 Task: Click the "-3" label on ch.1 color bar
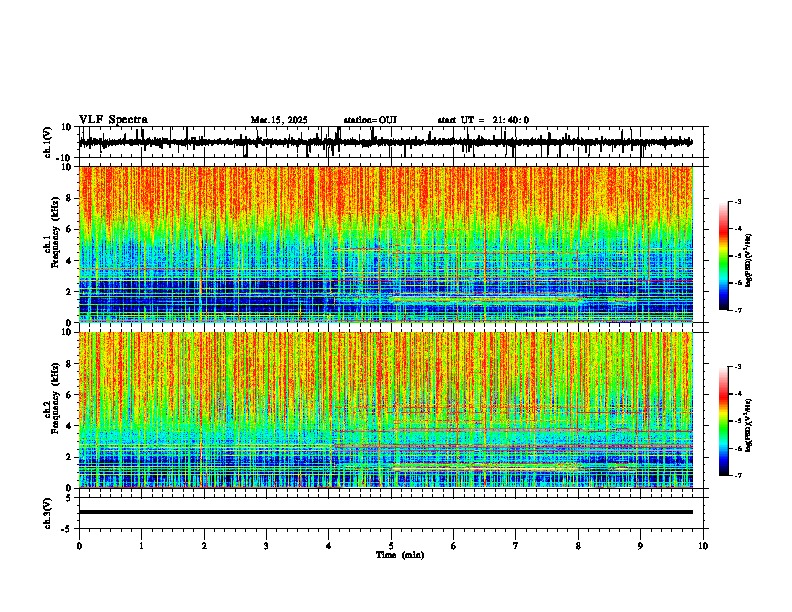(737, 201)
